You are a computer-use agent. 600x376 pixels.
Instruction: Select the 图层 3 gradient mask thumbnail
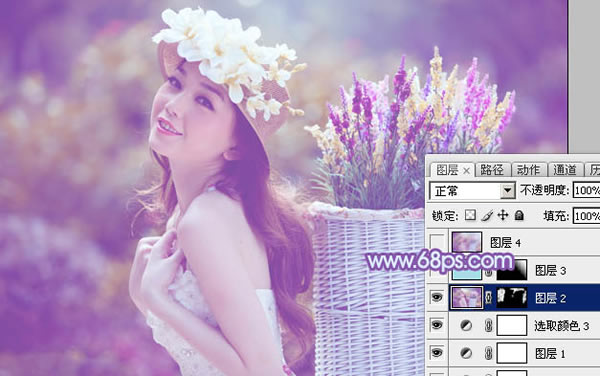[512, 269]
